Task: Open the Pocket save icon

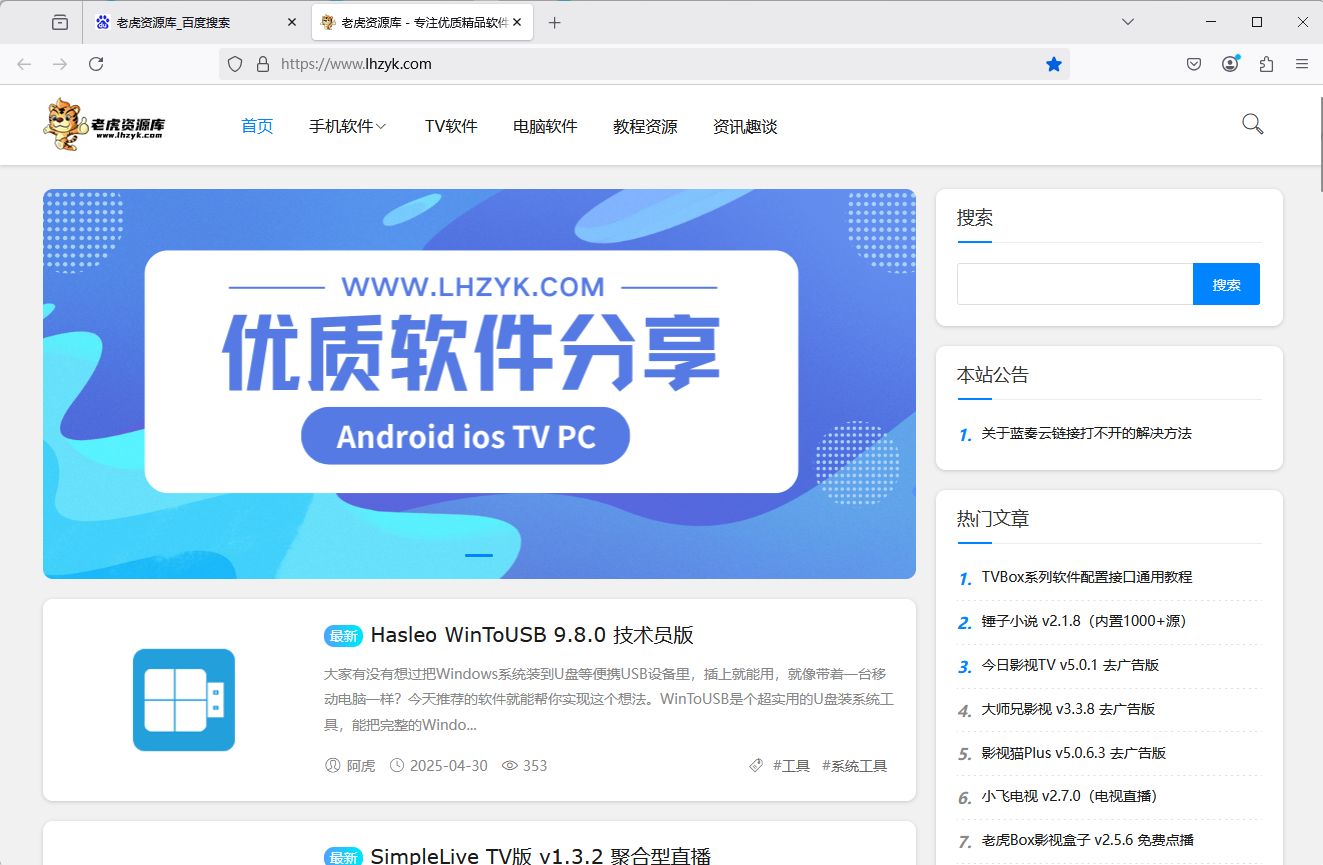Action: (1194, 64)
